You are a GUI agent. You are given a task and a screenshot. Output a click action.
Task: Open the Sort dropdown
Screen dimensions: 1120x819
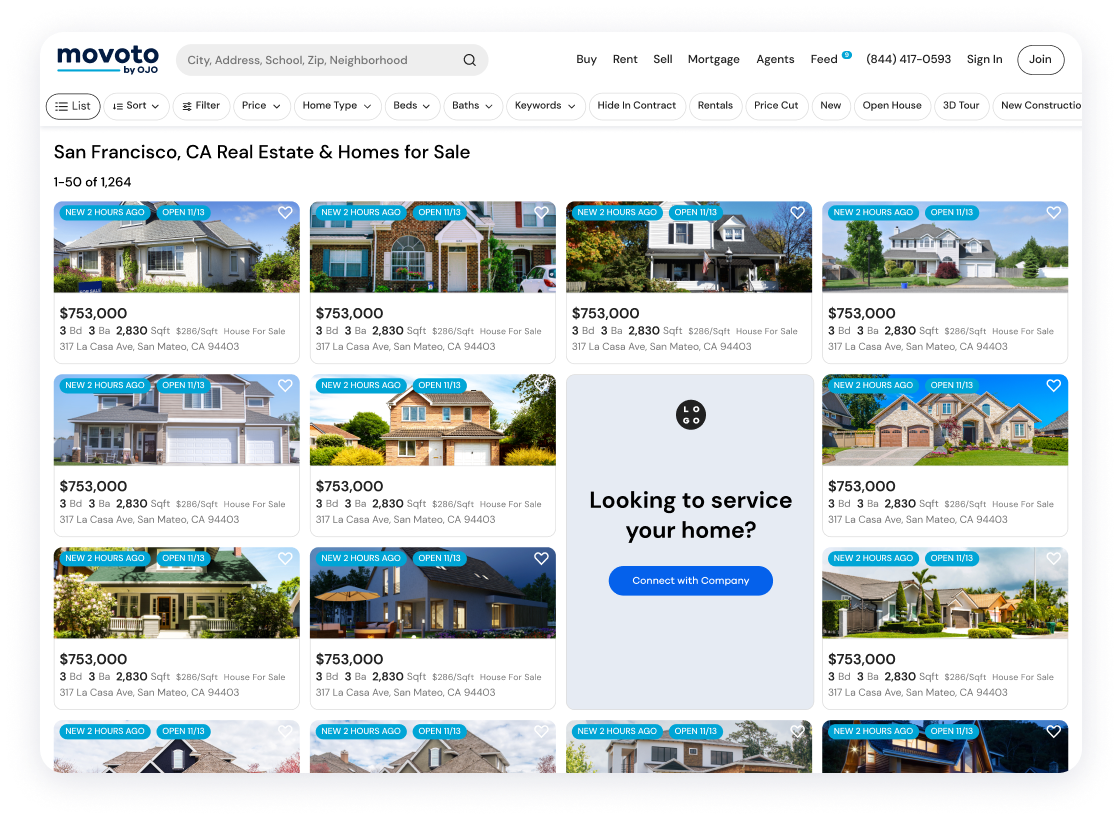coord(136,106)
